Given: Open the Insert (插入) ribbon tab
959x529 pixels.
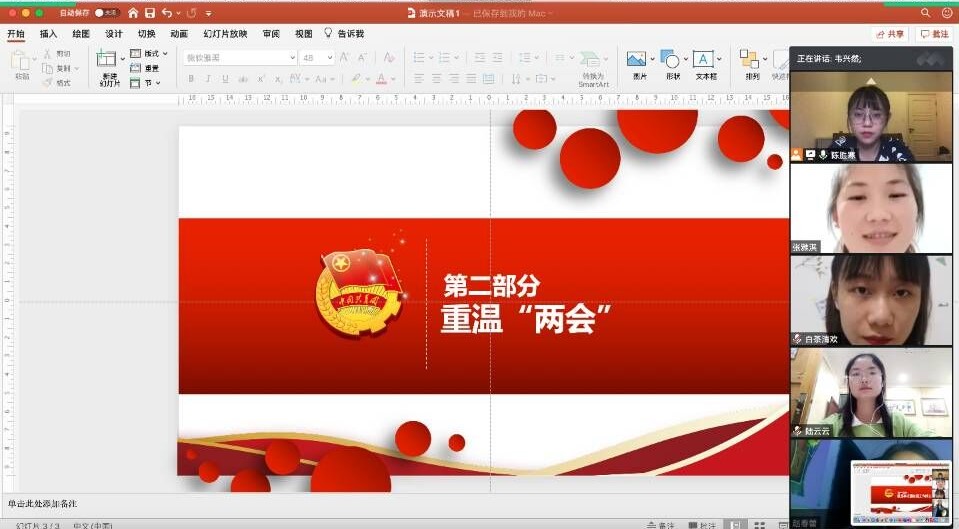Looking at the screenshot, I should tap(48, 34).
